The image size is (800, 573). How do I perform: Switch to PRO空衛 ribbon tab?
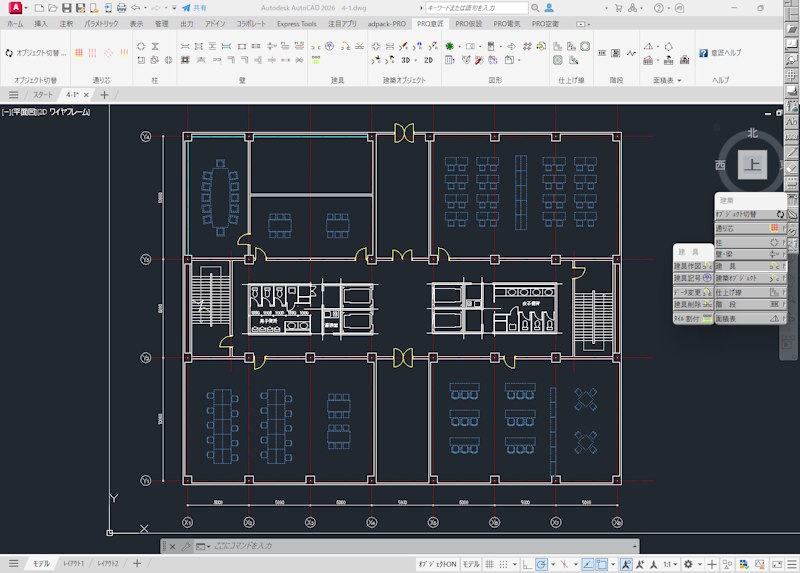545,24
